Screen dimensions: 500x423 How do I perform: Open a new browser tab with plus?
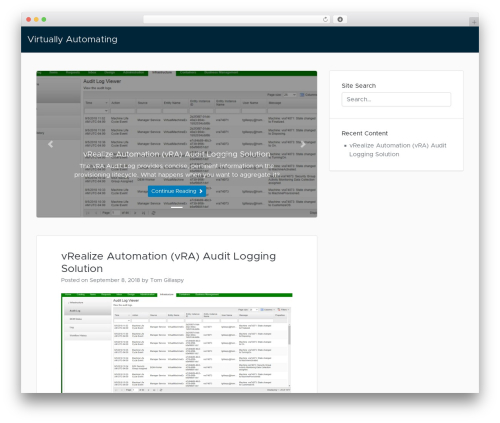pyautogui.click(x=474, y=22)
